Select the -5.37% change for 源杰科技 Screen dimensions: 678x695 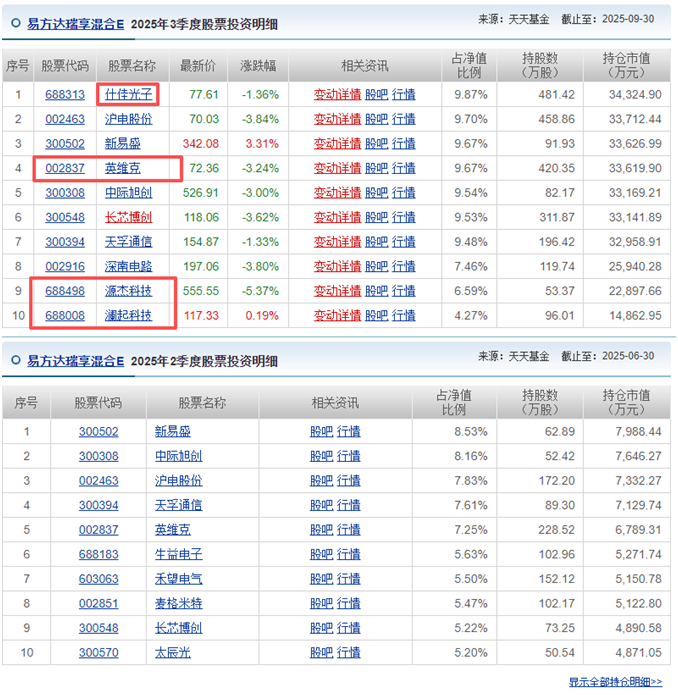coord(260,291)
